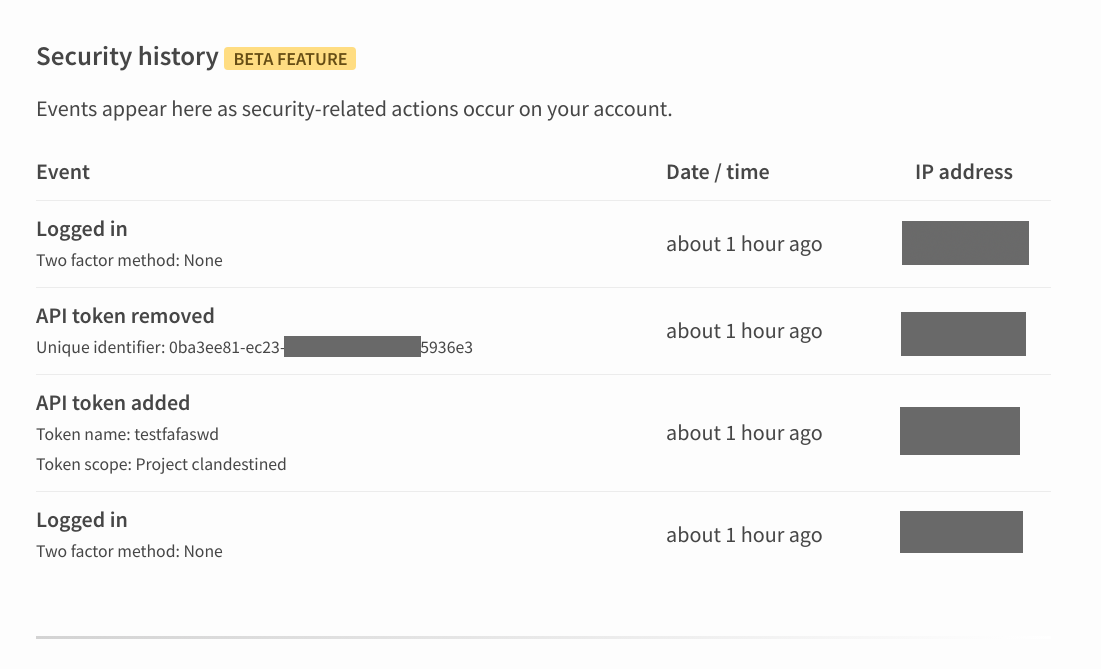
Task: Click redacted IP for the topmost Logged in event
Action: [965, 243]
